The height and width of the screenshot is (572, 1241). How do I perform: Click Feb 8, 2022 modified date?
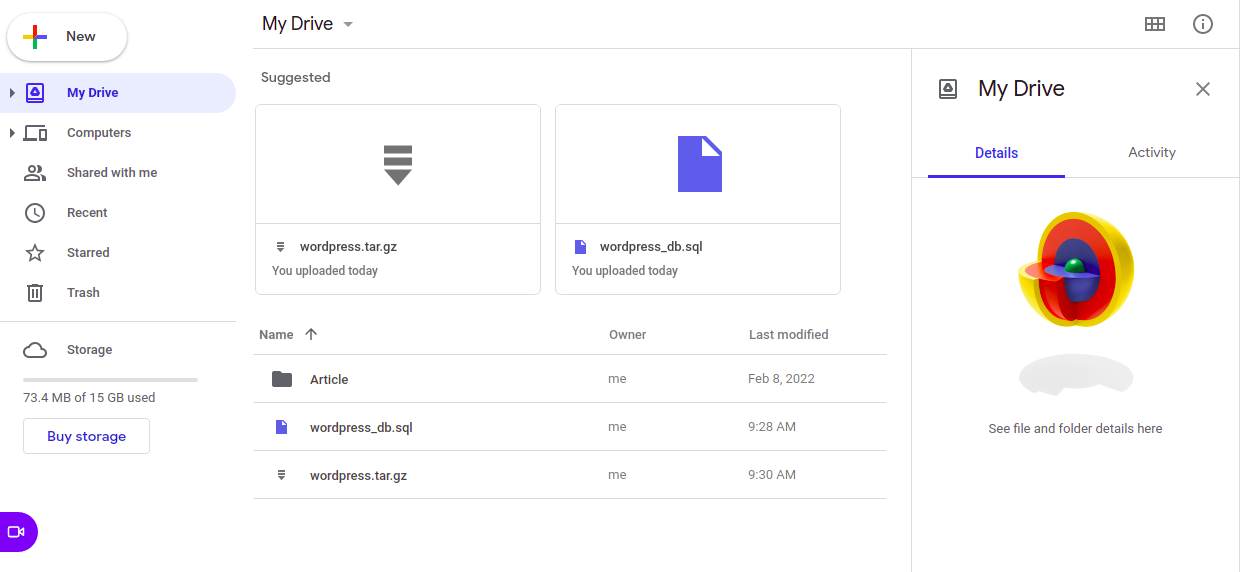click(781, 379)
